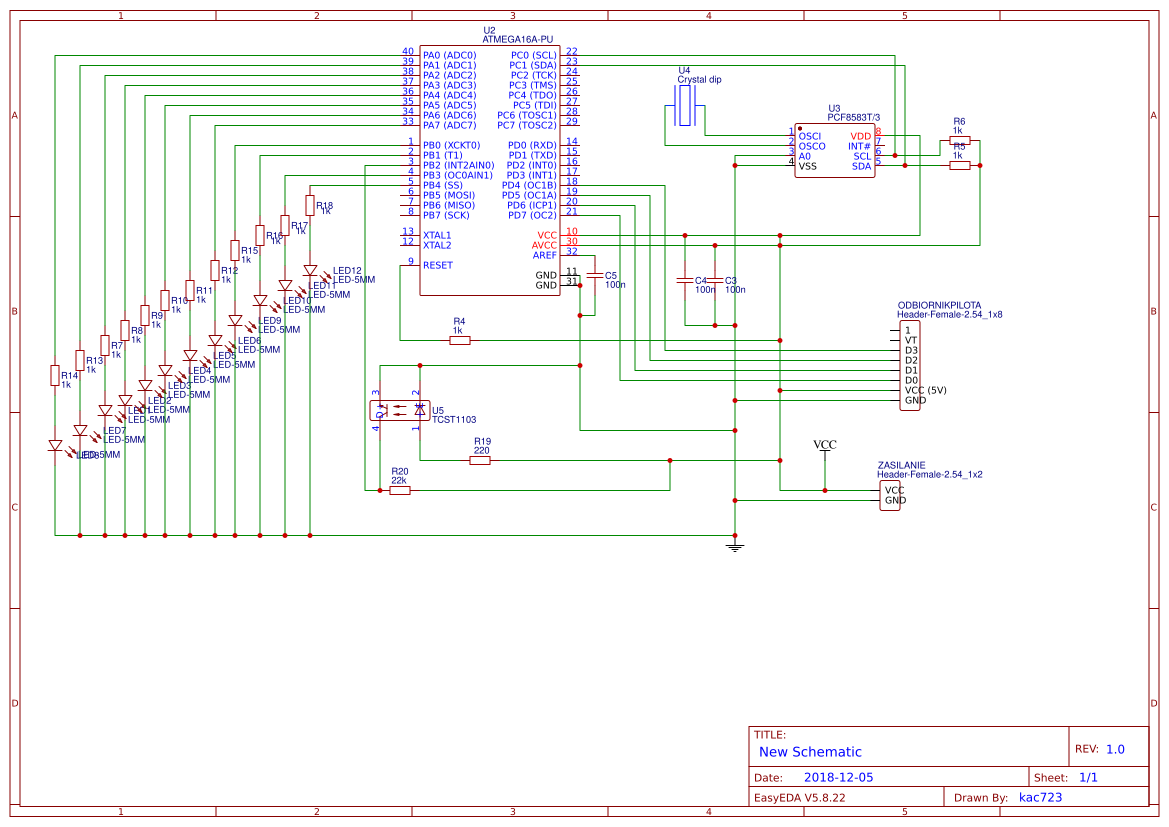Select resistor R20 labeled 22k
1169x827 pixels.
[398, 491]
